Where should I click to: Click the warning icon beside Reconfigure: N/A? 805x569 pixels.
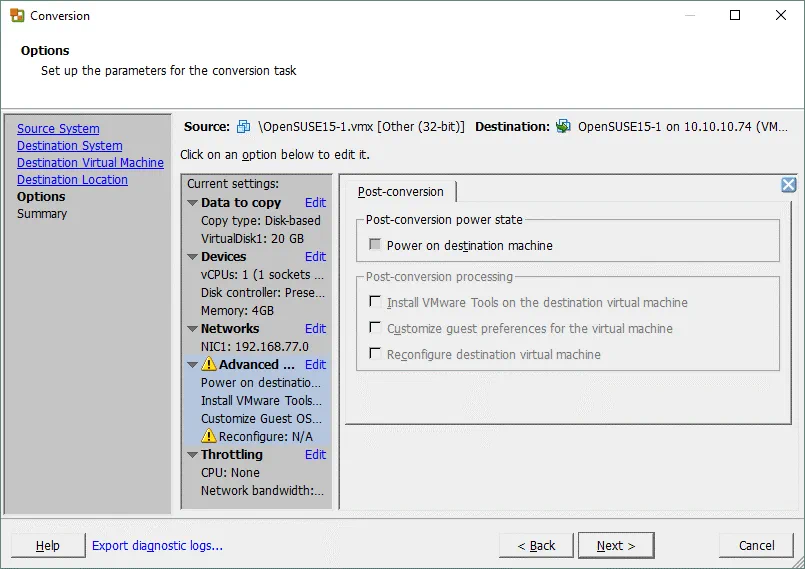pyautogui.click(x=209, y=436)
